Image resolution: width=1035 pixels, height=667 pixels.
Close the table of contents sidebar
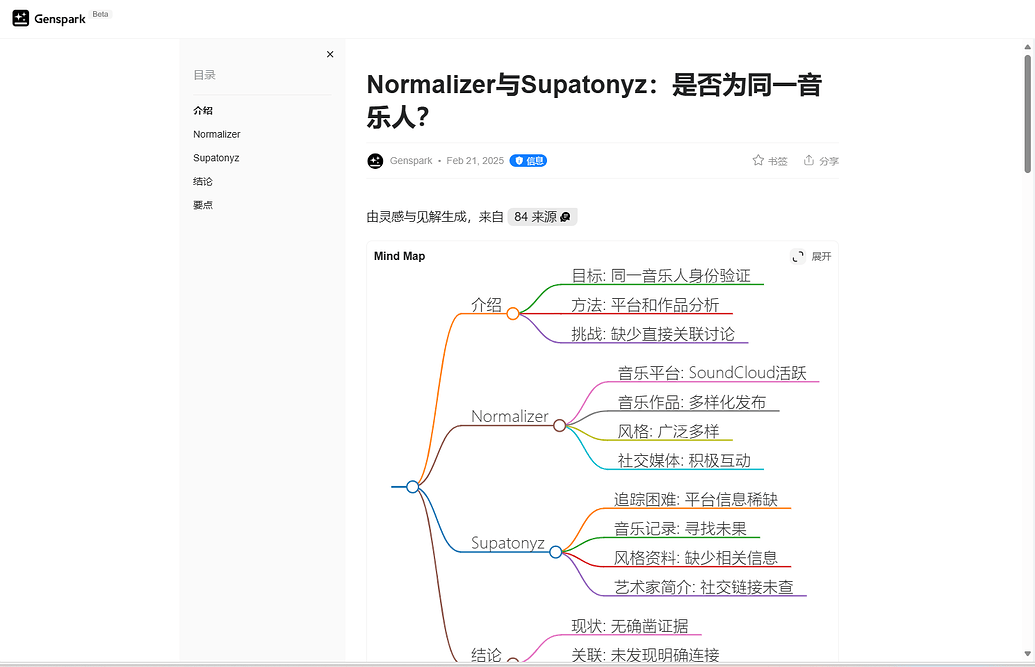click(330, 54)
